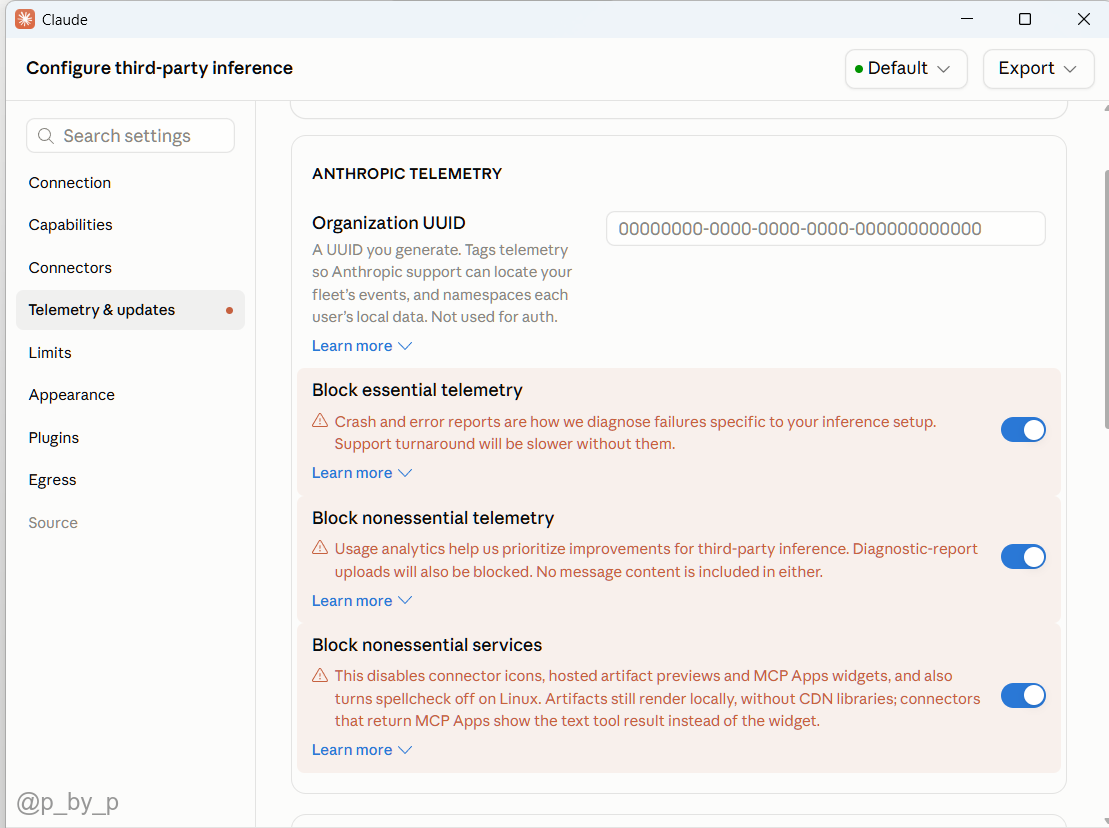Click the Block essential telemetry label

tap(417, 390)
